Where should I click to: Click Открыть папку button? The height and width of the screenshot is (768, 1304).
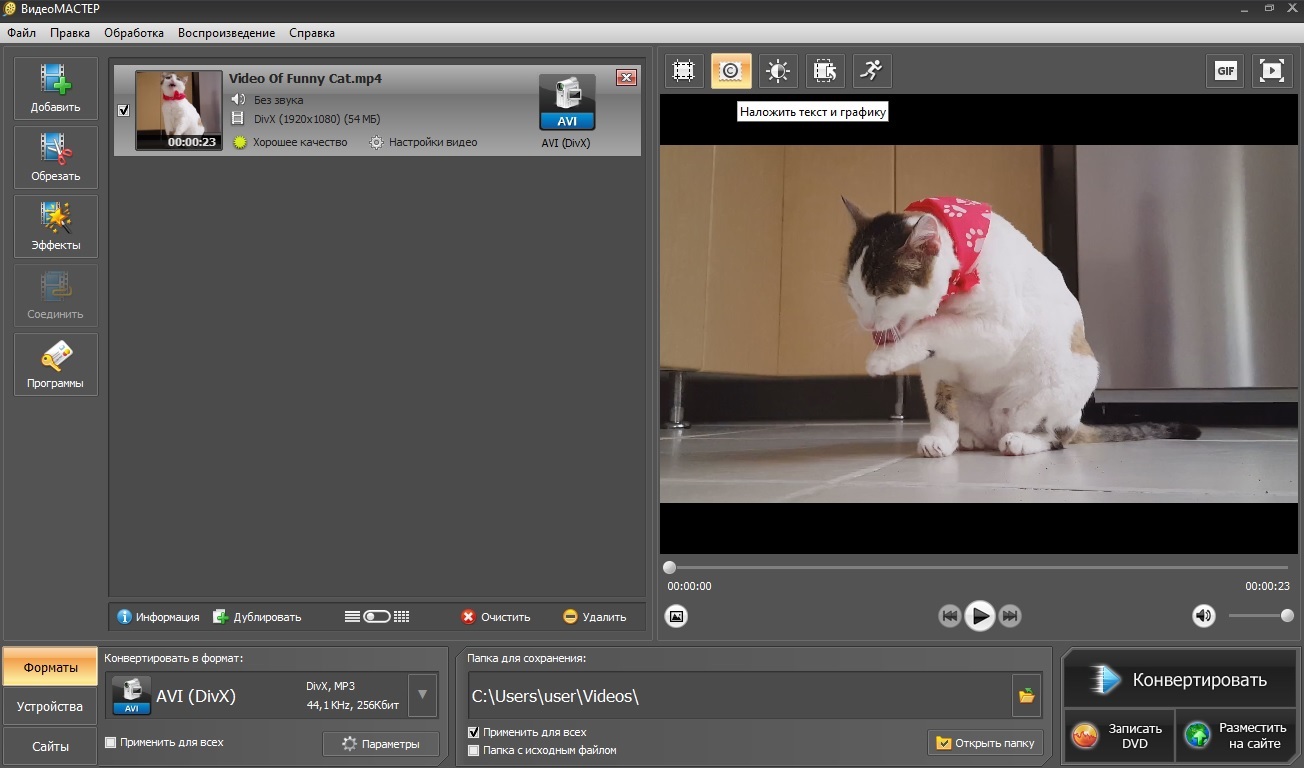click(x=986, y=743)
